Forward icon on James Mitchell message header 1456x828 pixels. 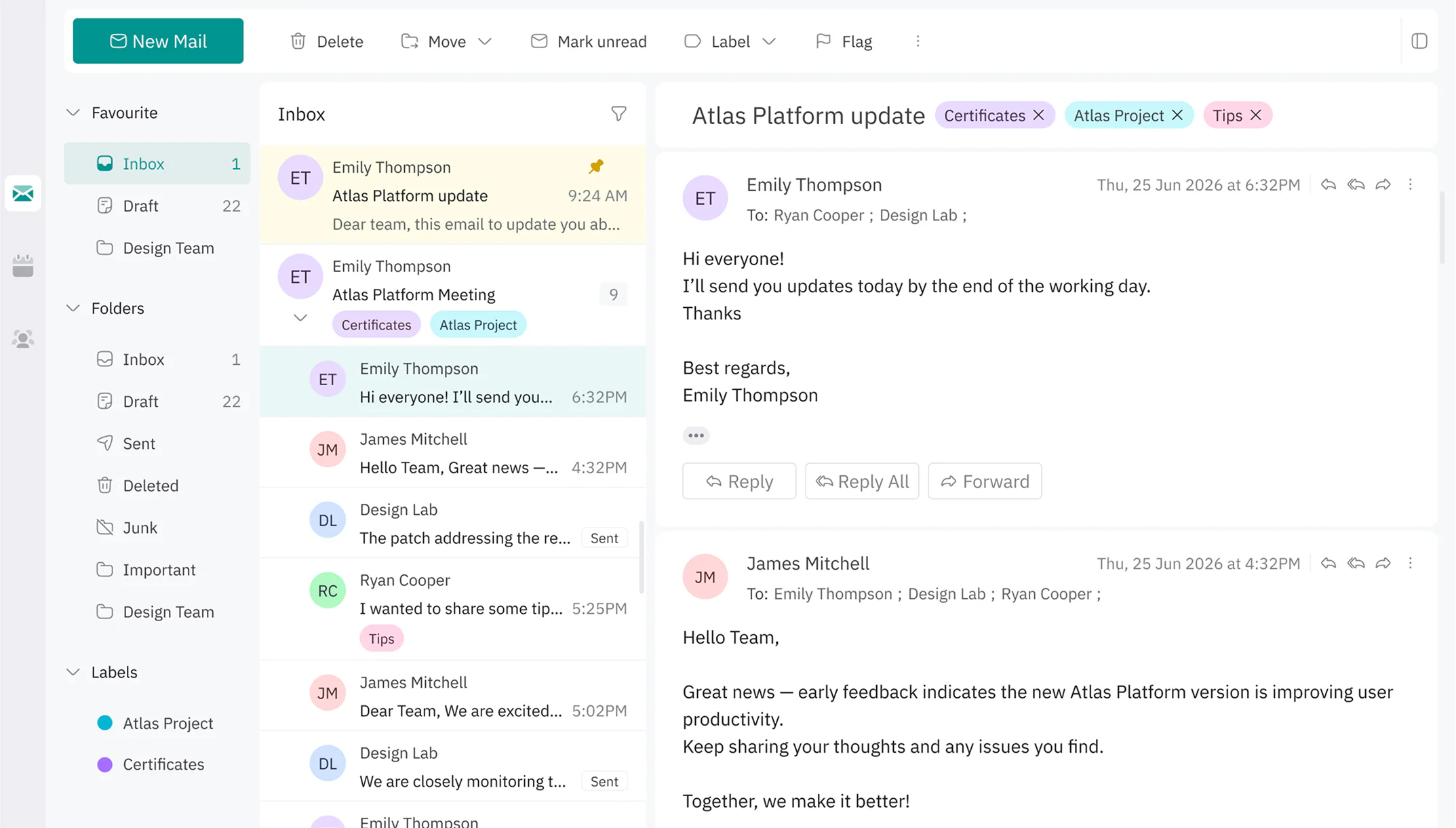click(1383, 563)
